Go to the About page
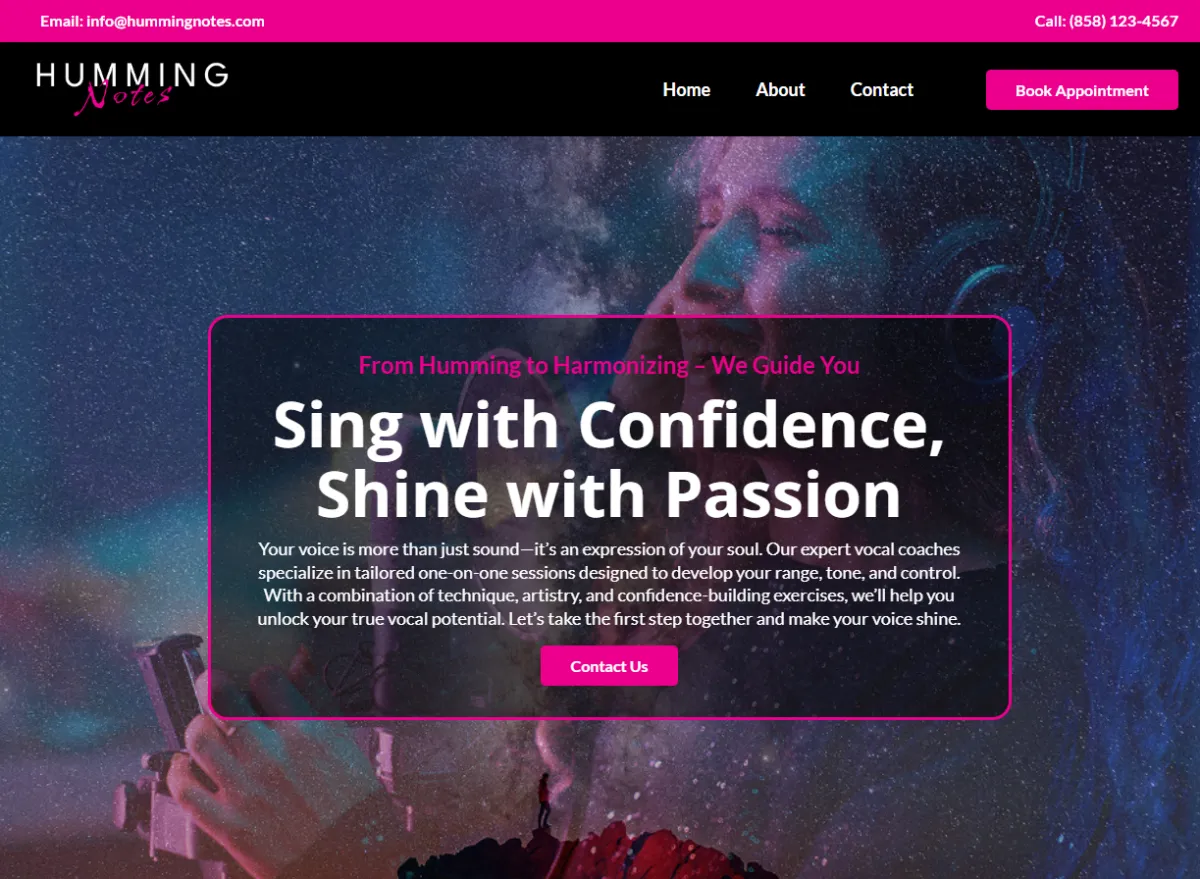The width and height of the screenshot is (1200, 879). click(x=780, y=90)
